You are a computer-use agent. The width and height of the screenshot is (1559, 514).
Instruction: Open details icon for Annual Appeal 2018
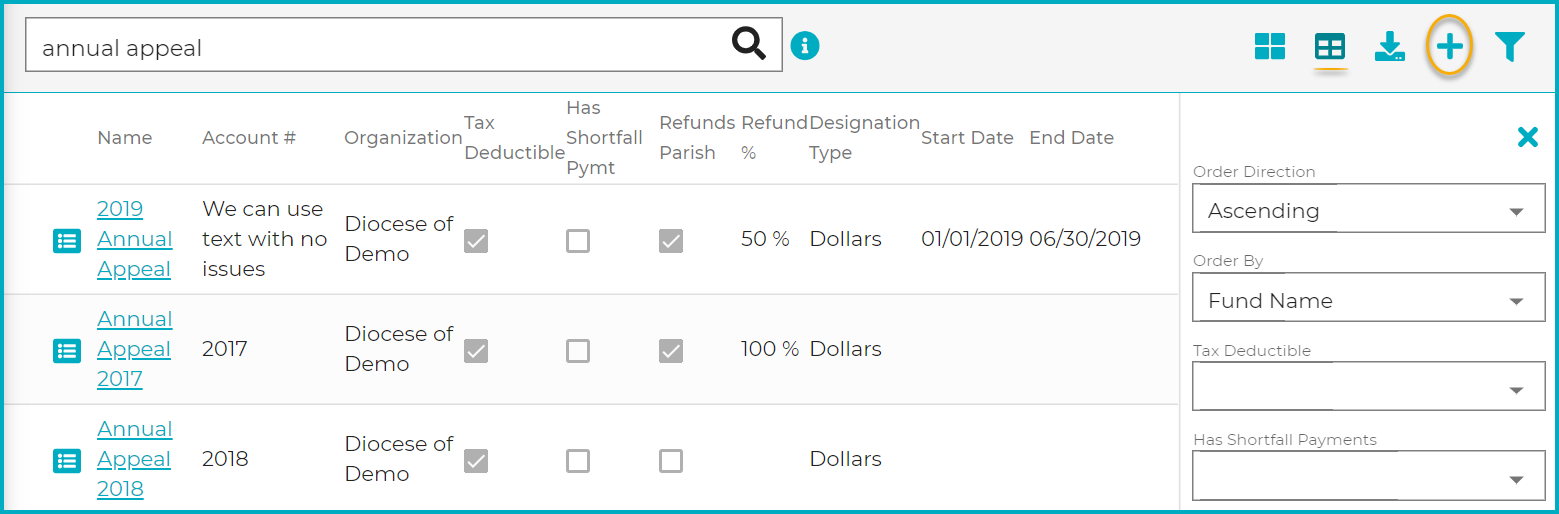click(66, 460)
